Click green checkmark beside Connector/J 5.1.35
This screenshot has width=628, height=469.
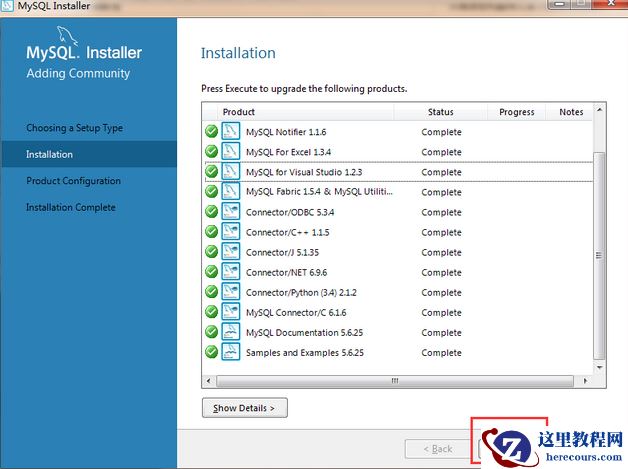(x=211, y=252)
